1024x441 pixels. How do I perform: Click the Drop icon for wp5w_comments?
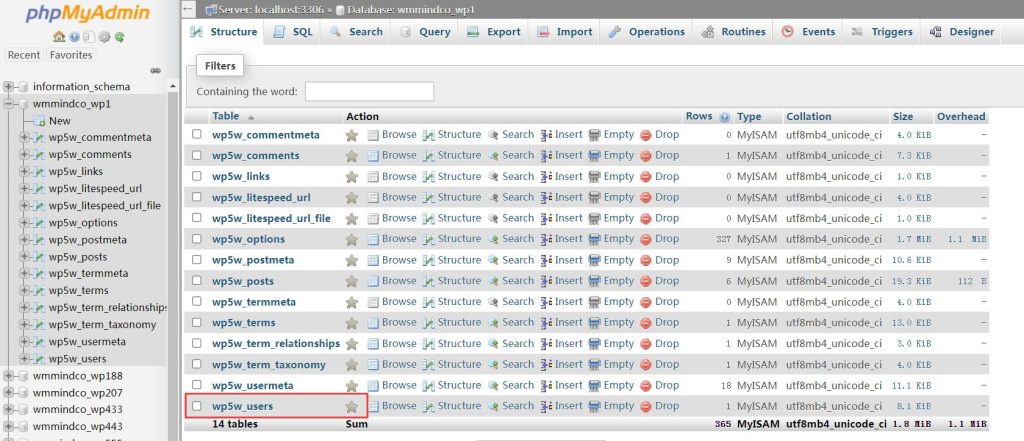click(x=646, y=155)
